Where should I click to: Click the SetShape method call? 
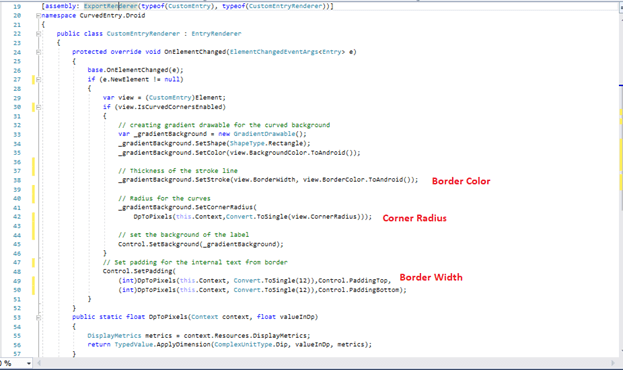tap(211, 143)
